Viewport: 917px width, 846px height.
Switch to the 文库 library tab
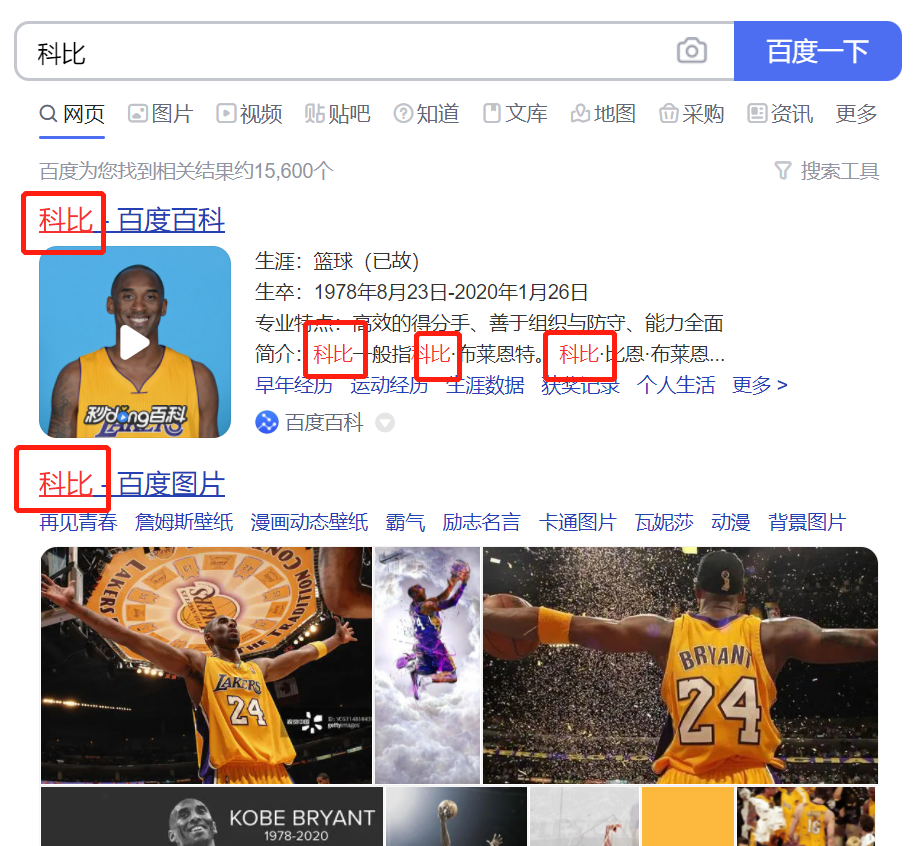(515, 113)
